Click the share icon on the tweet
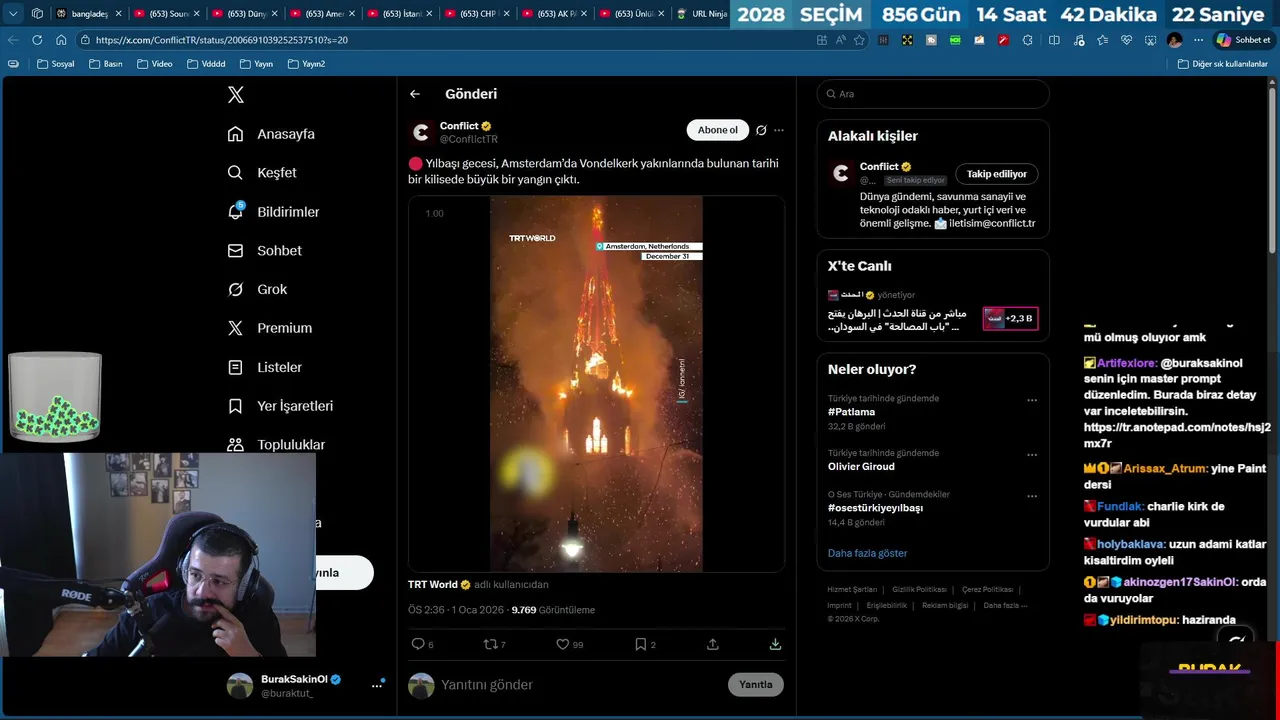 [713, 644]
